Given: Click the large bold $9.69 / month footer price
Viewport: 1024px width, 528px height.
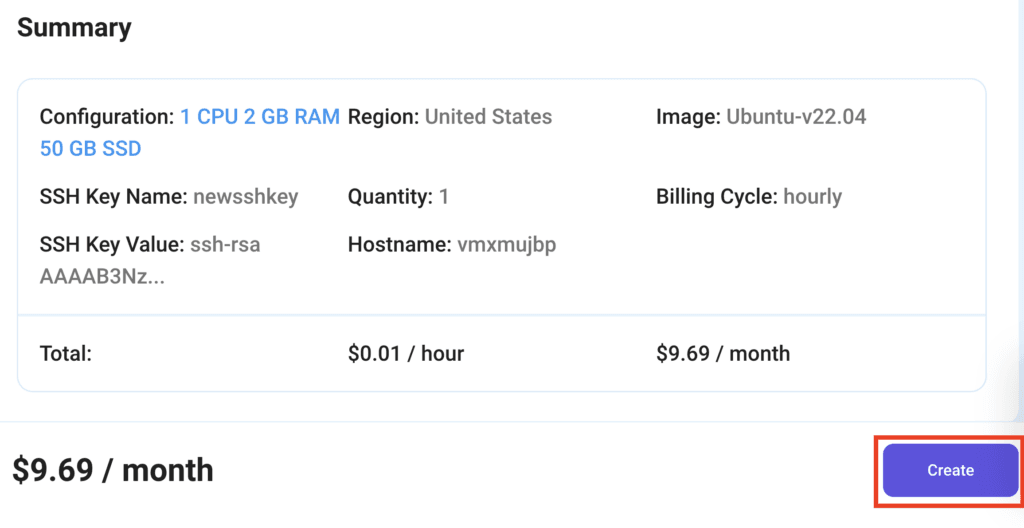Looking at the screenshot, I should coord(113,469).
